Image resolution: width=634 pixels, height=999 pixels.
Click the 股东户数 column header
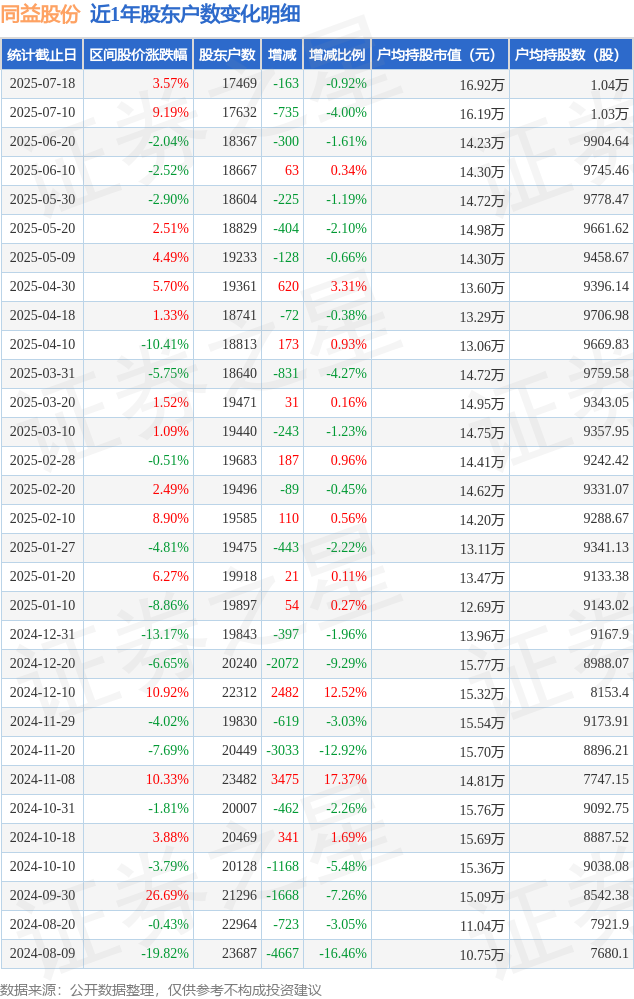[x=227, y=55]
